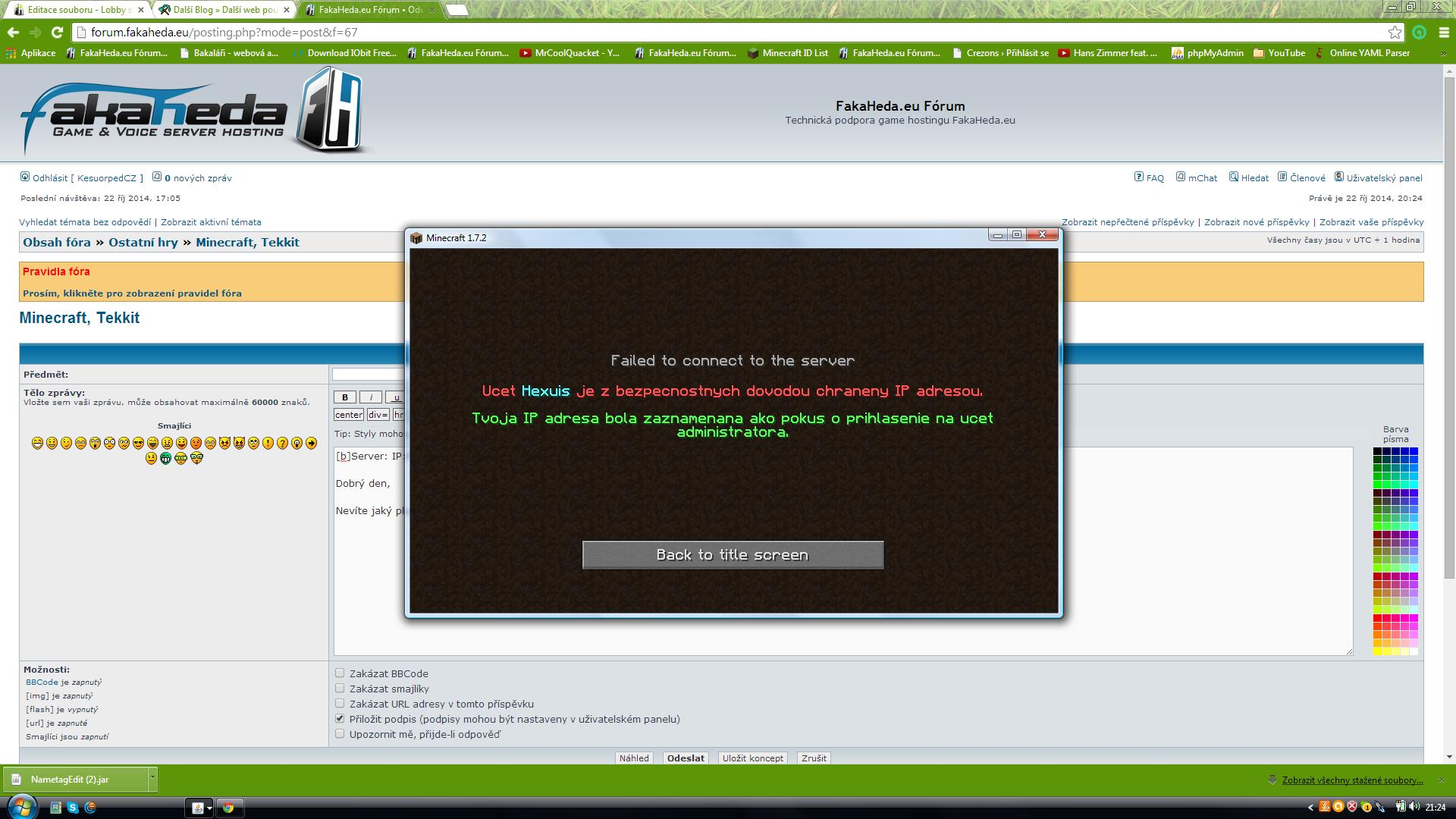Open the Minecraft ID List bookmark
The width and height of the screenshot is (1456, 819).
(788, 53)
